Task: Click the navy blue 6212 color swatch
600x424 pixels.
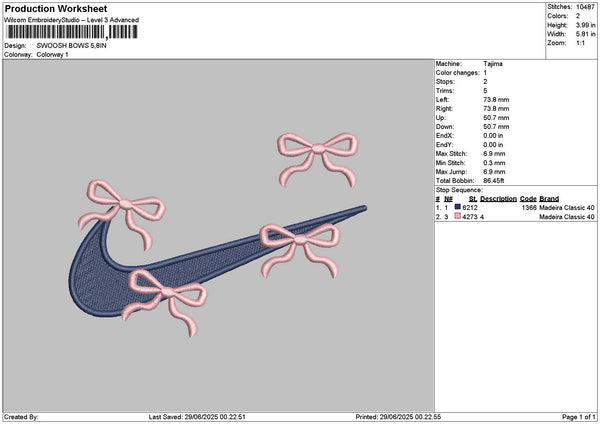Action: (457, 207)
